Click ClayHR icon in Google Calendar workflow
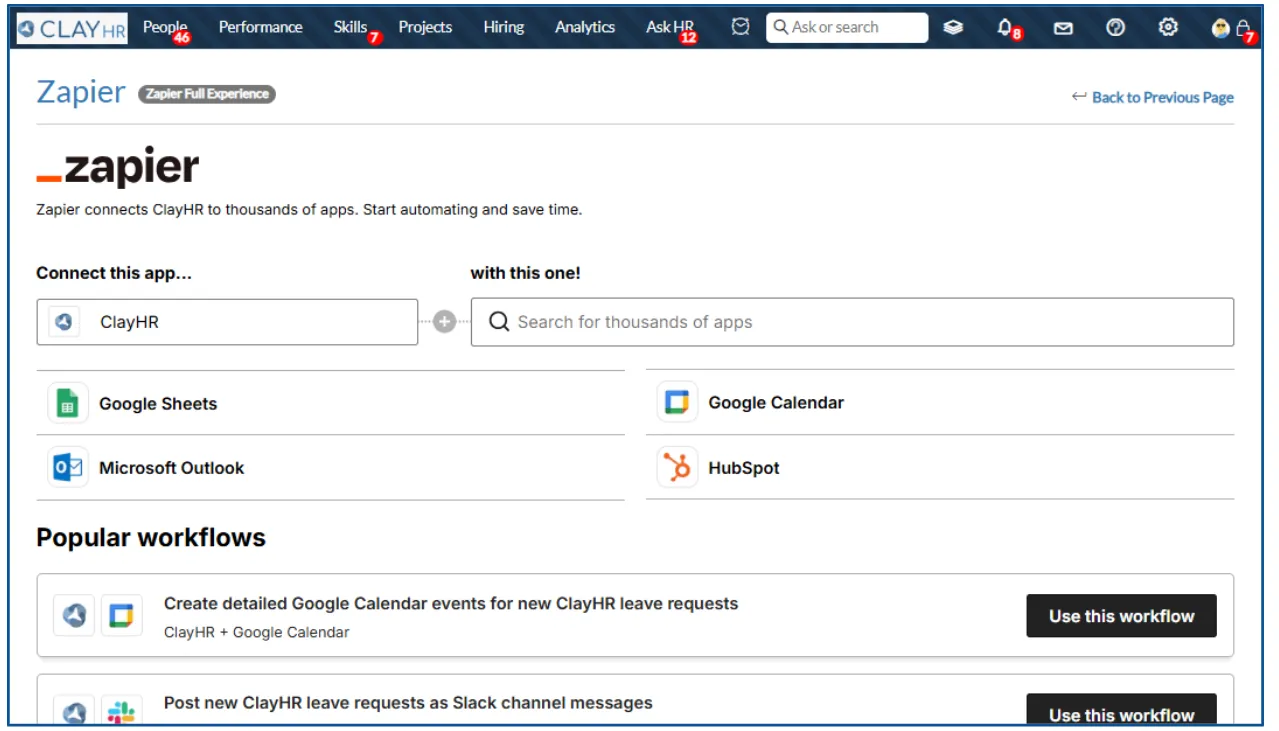Image resolution: width=1279 pixels, height=731 pixels. pos(74,616)
